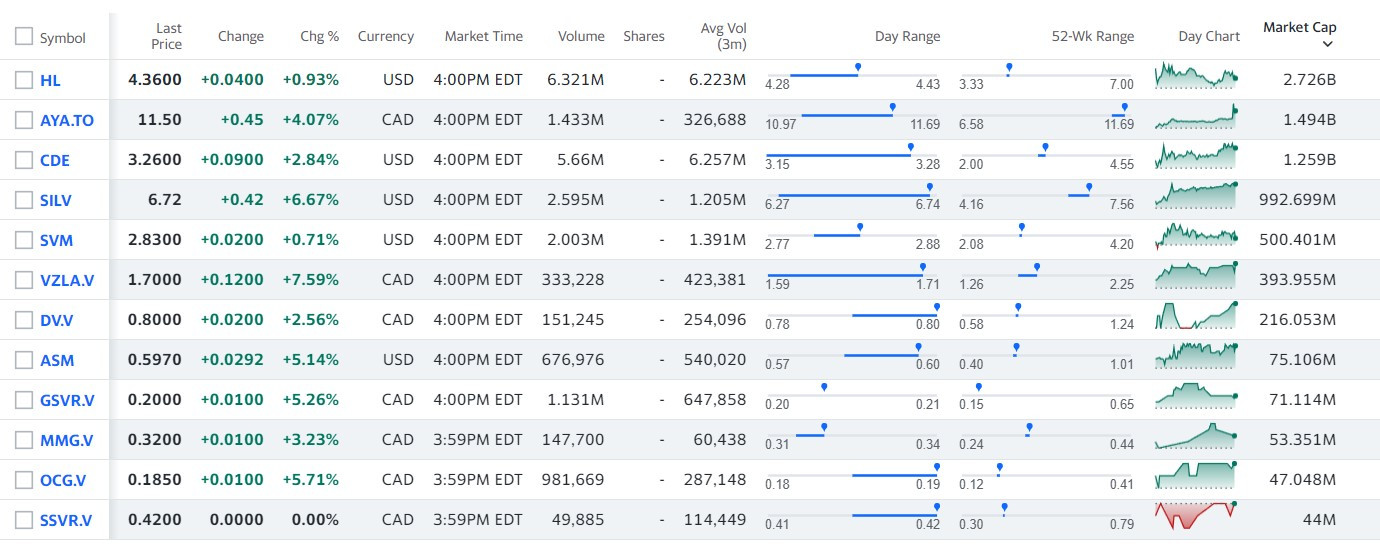Click the MMG.V day chart thumbnail

pyautogui.click(x=1196, y=438)
